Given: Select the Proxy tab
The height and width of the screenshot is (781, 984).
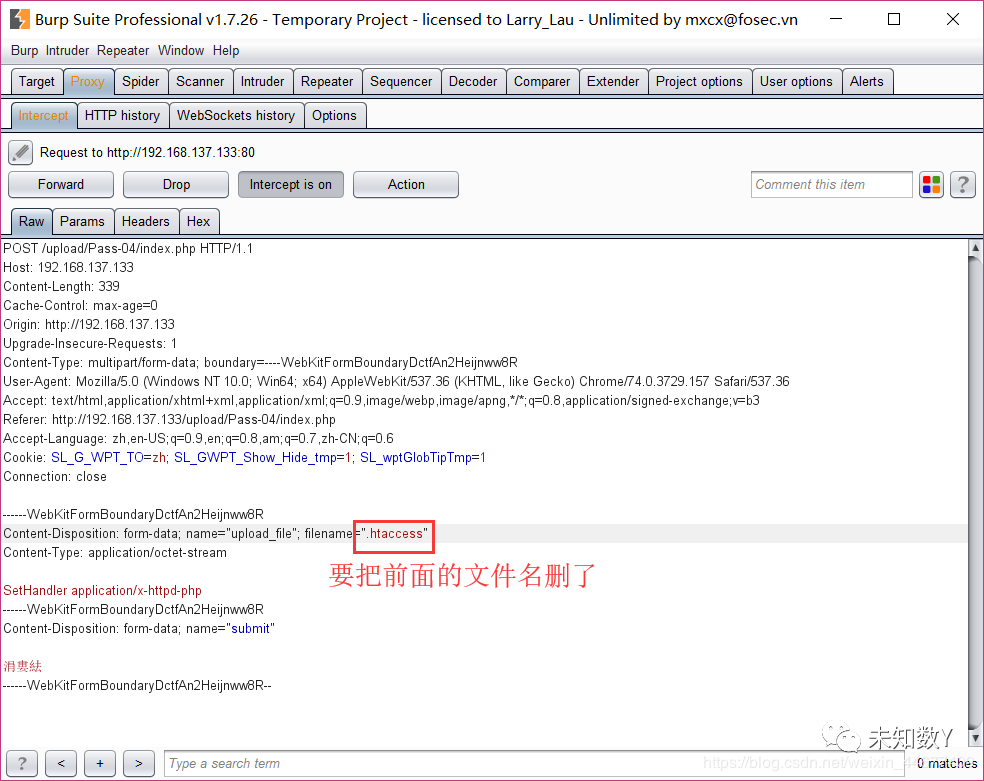Looking at the screenshot, I should pos(88,82).
